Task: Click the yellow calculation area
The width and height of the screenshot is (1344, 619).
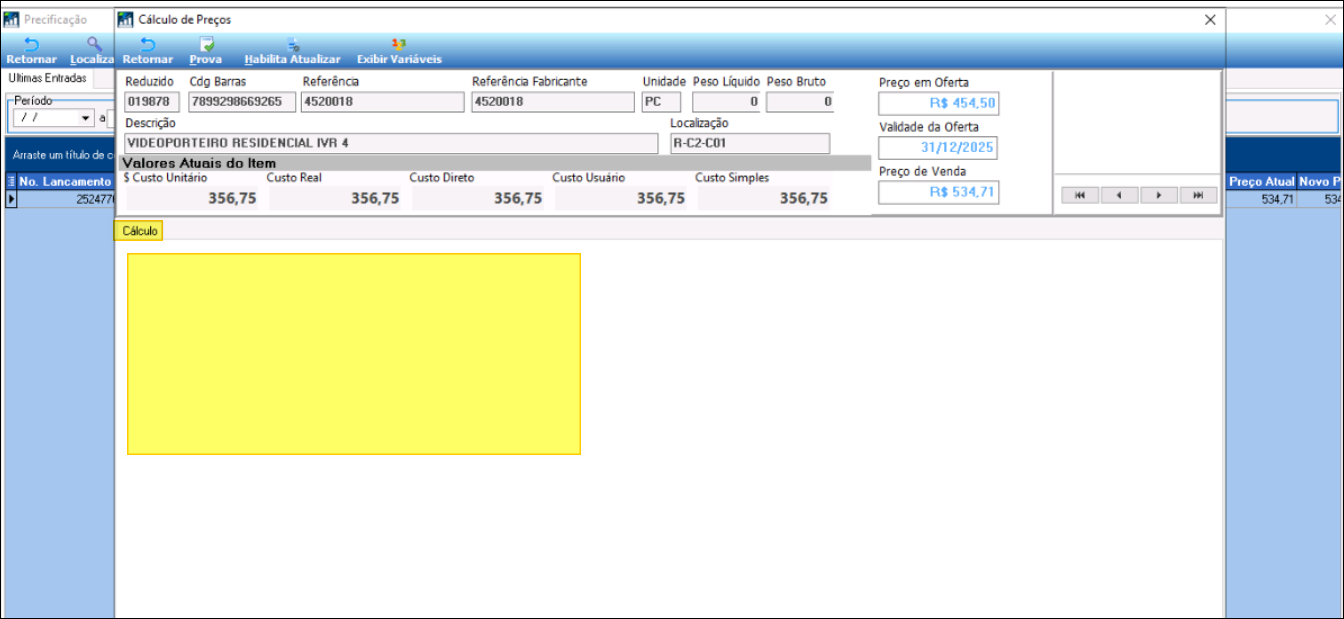Action: 354,354
